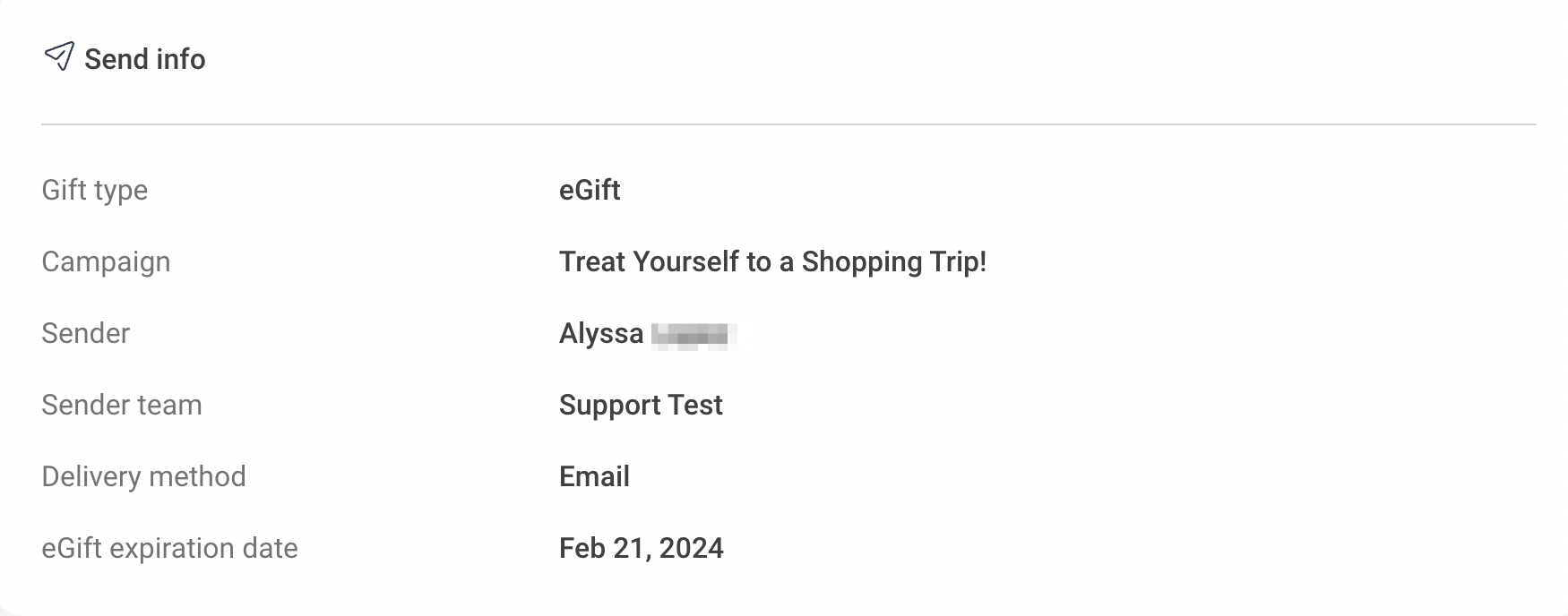
Task: Click the Sender team label
Action: 122,405
